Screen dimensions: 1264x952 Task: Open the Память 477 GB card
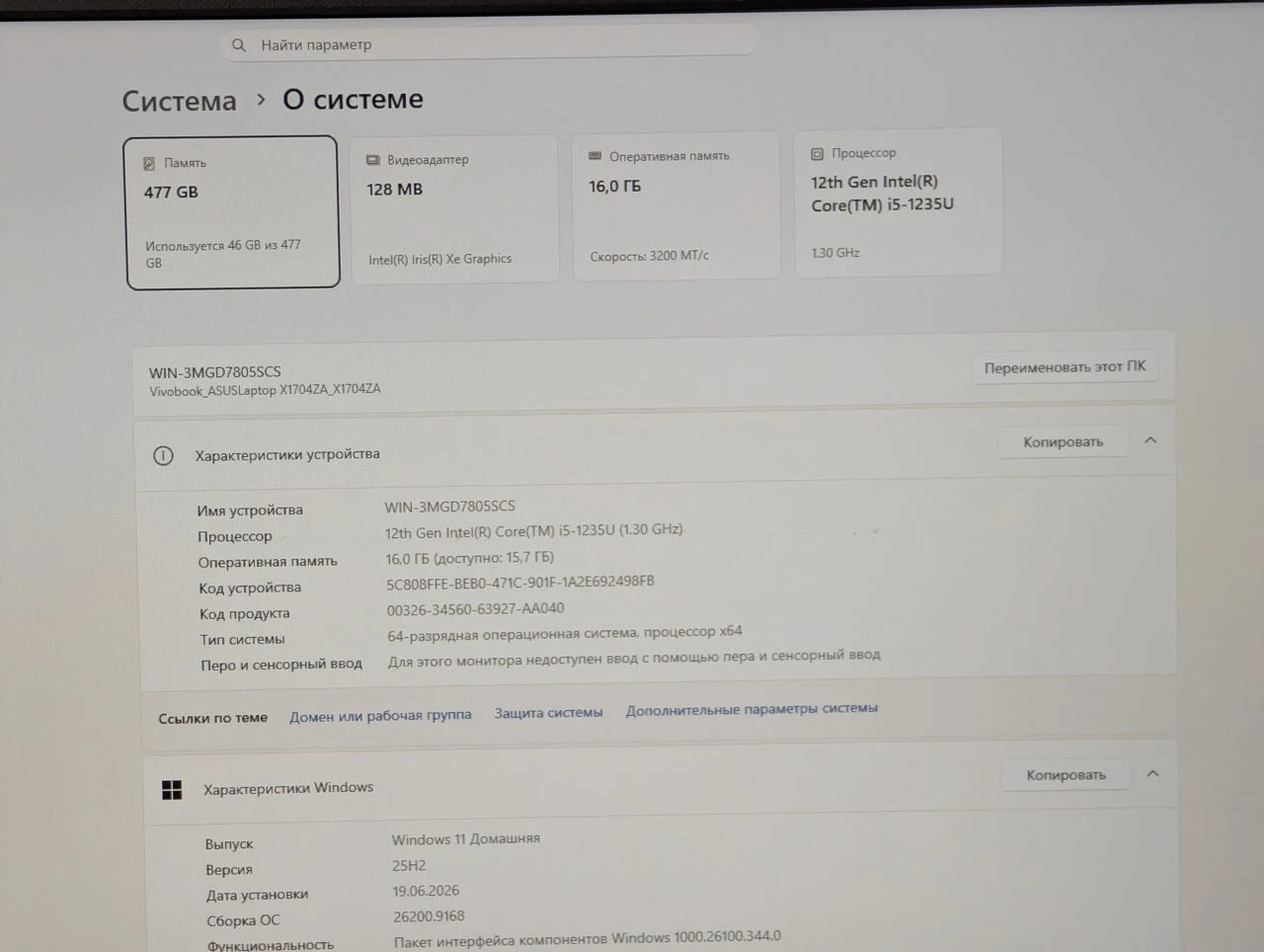(232, 212)
